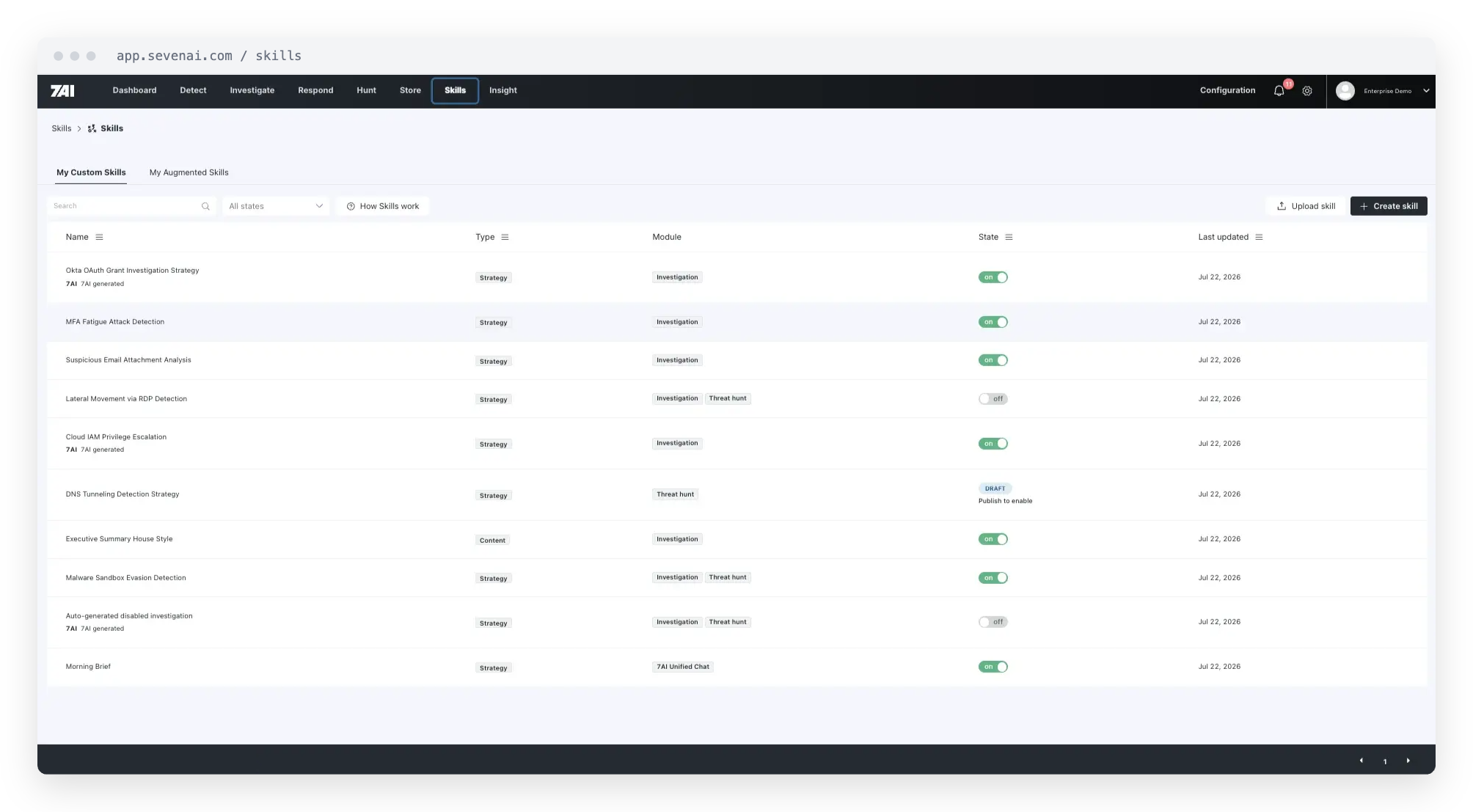Click the Upload skill button
Image resolution: width=1473 pixels, height=812 pixels.
[x=1306, y=206]
